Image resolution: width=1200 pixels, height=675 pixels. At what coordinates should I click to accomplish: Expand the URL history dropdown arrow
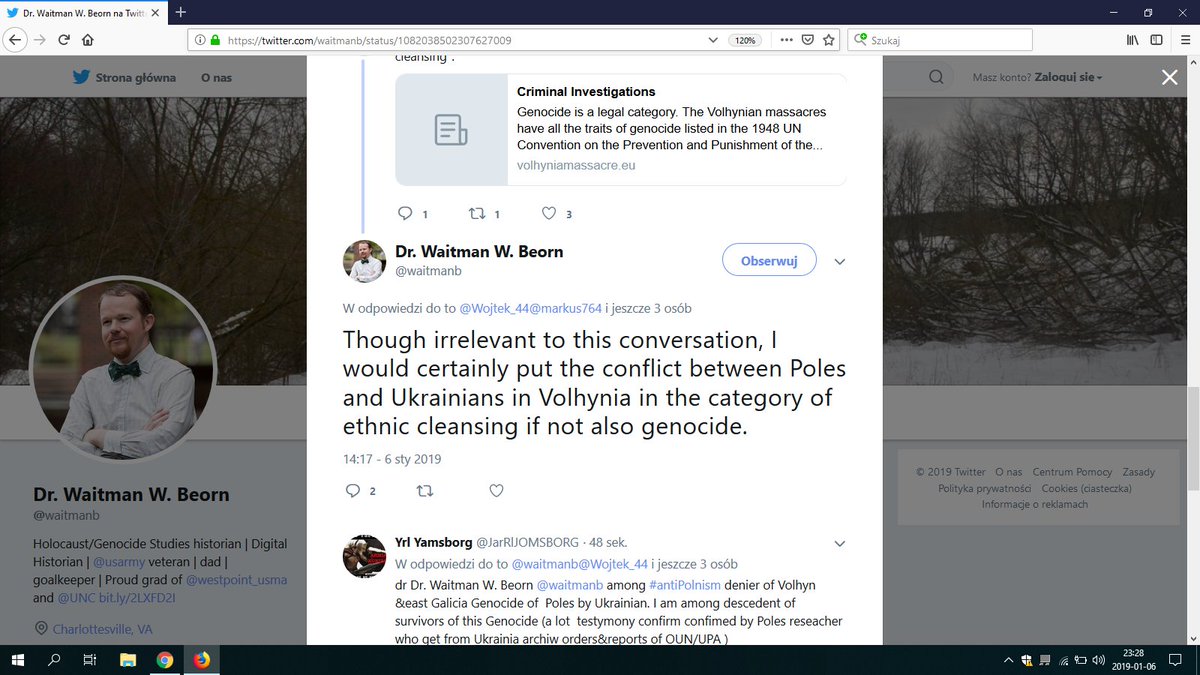pos(712,40)
